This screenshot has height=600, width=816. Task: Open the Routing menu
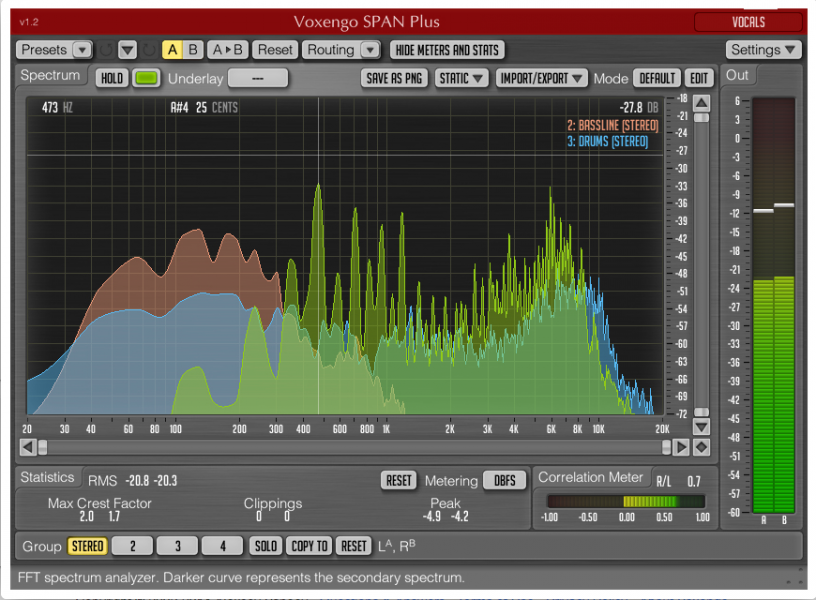click(341, 50)
